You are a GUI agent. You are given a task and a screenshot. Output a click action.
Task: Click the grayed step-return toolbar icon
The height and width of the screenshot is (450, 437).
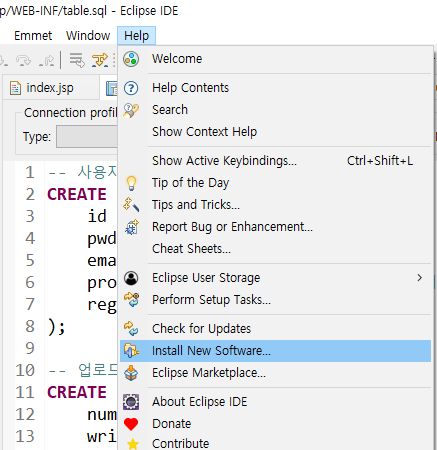pyautogui.click(x=46, y=60)
